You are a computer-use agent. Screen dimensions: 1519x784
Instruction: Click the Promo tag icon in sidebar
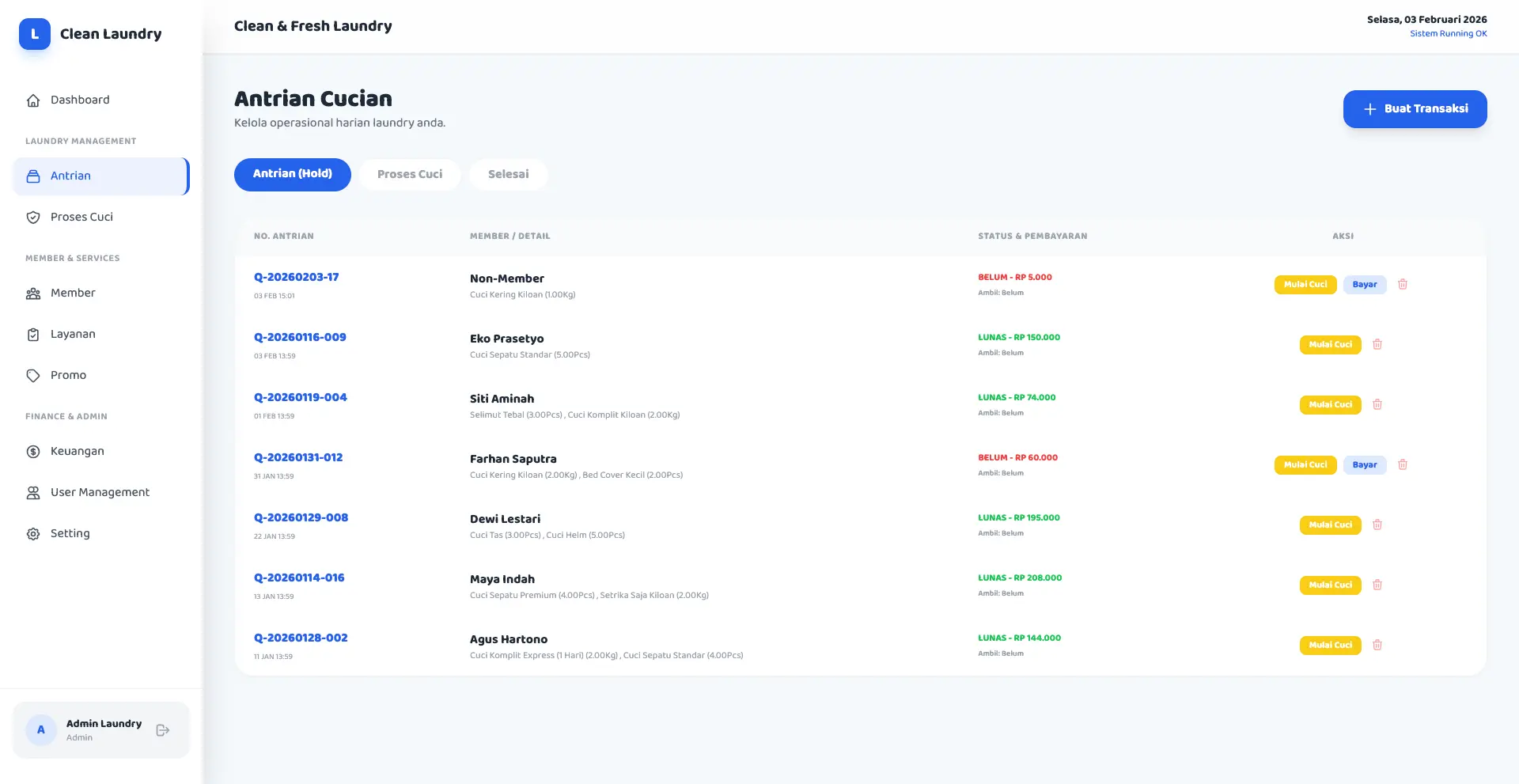click(33, 376)
